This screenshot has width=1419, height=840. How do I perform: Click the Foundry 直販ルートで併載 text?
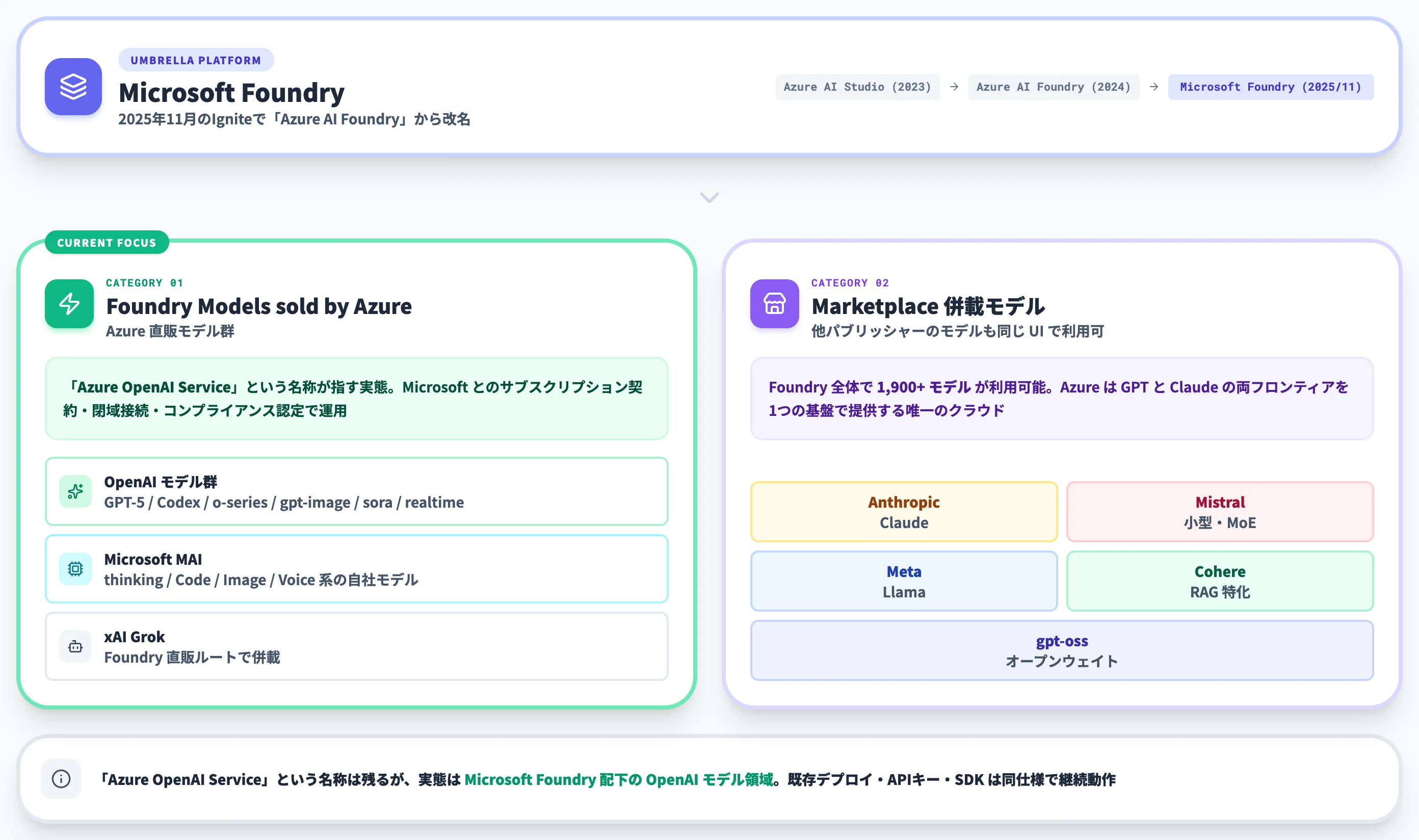(x=192, y=657)
